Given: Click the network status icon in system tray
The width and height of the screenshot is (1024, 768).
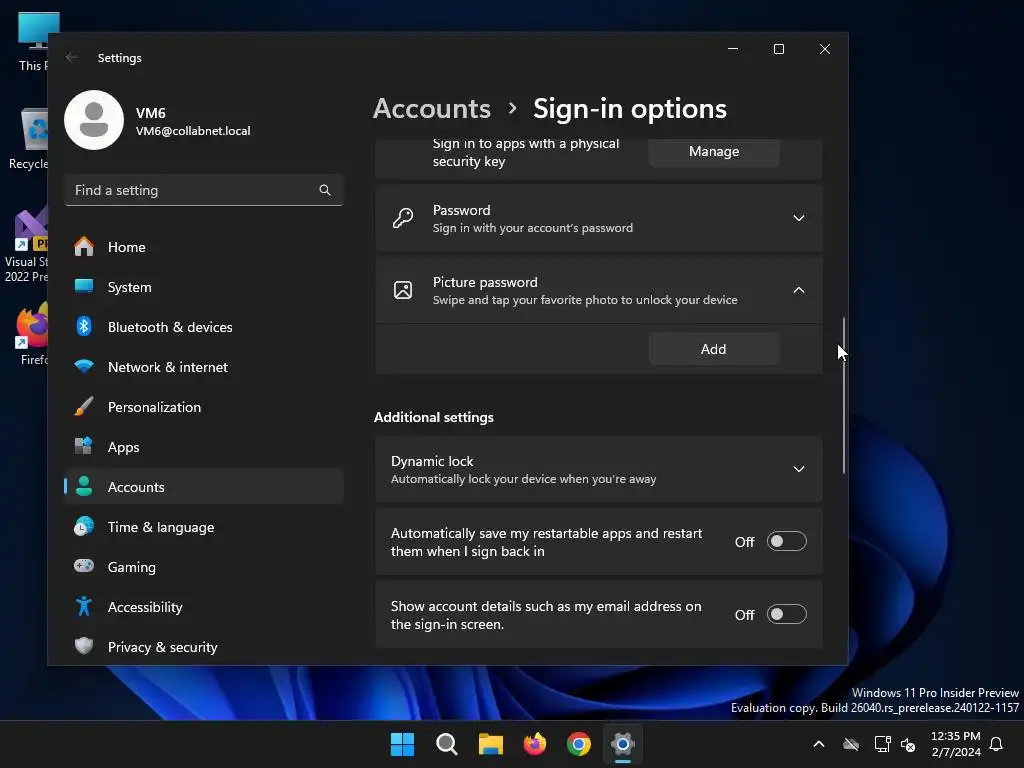Looking at the screenshot, I should point(882,744).
